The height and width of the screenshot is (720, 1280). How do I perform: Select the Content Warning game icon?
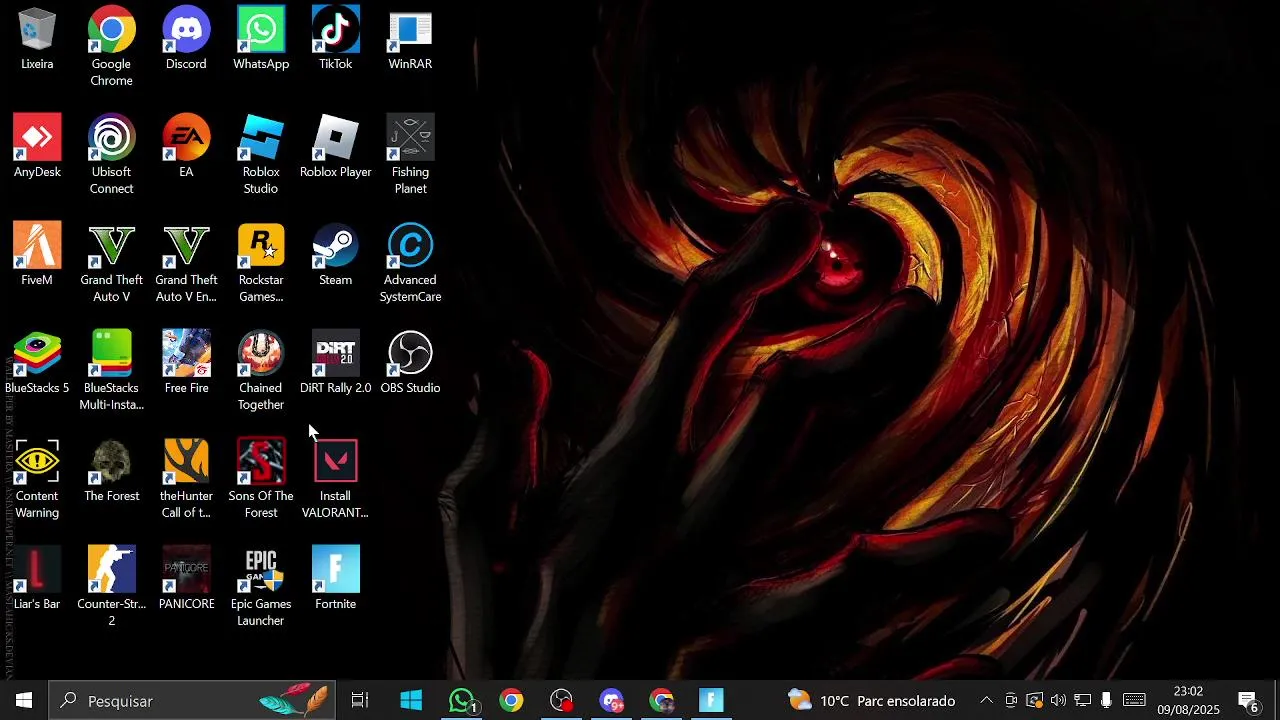(37, 478)
